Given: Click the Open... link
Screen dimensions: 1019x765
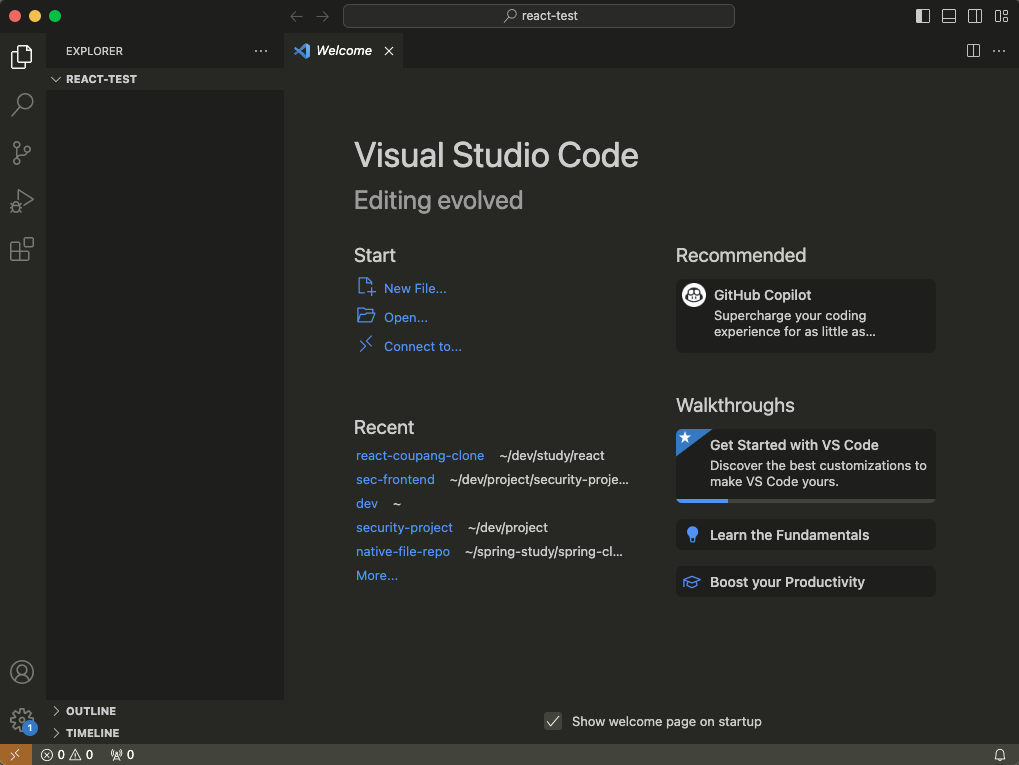Looking at the screenshot, I should pyautogui.click(x=406, y=318).
